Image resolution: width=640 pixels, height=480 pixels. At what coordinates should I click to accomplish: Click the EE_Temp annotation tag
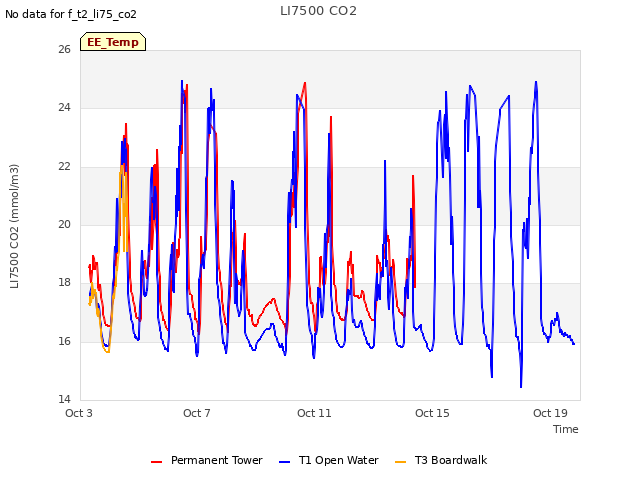pyautogui.click(x=113, y=42)
